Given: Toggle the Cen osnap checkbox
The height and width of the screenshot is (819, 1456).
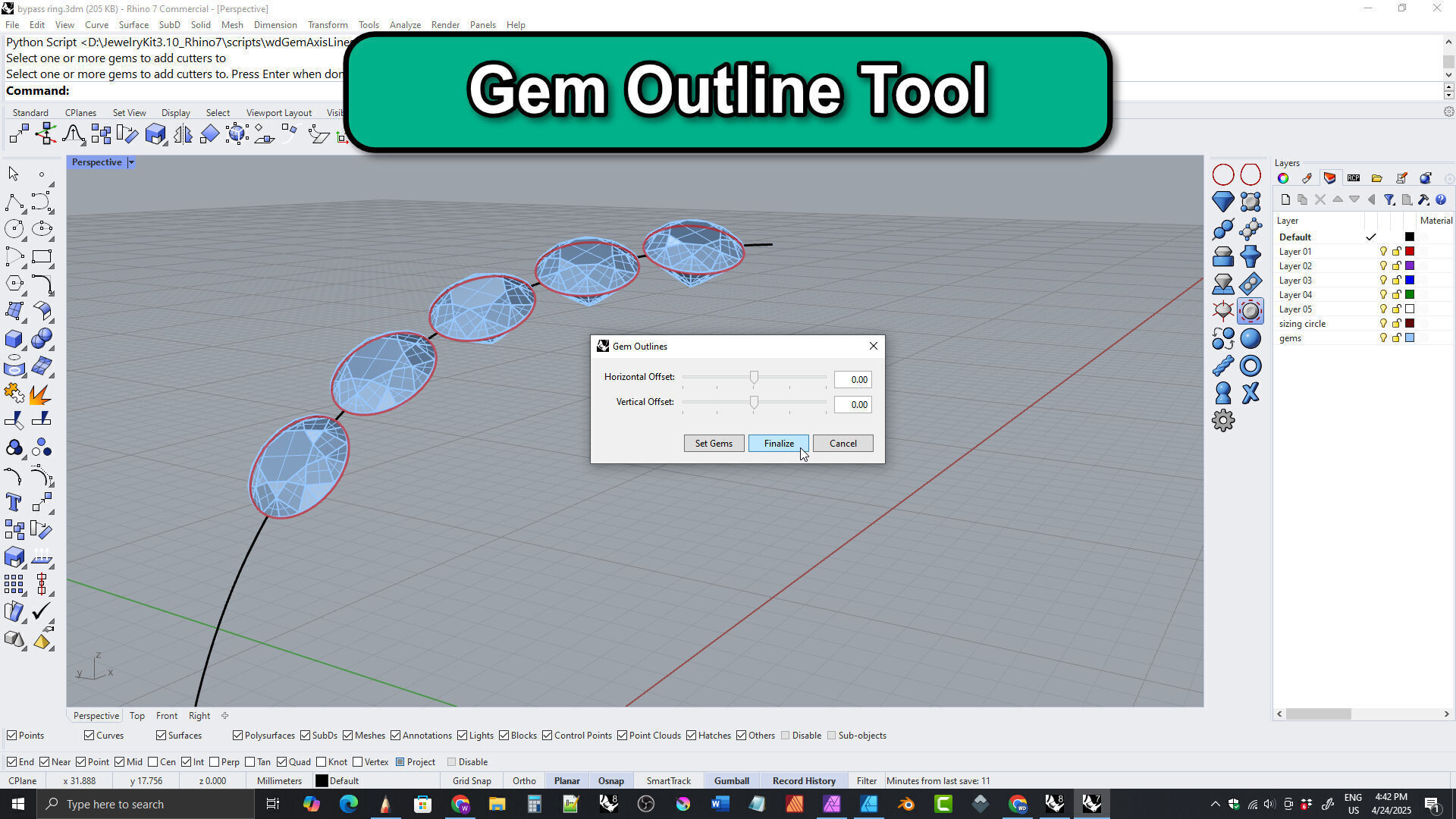Looking at the screenshot, I should tap(153, 762).
